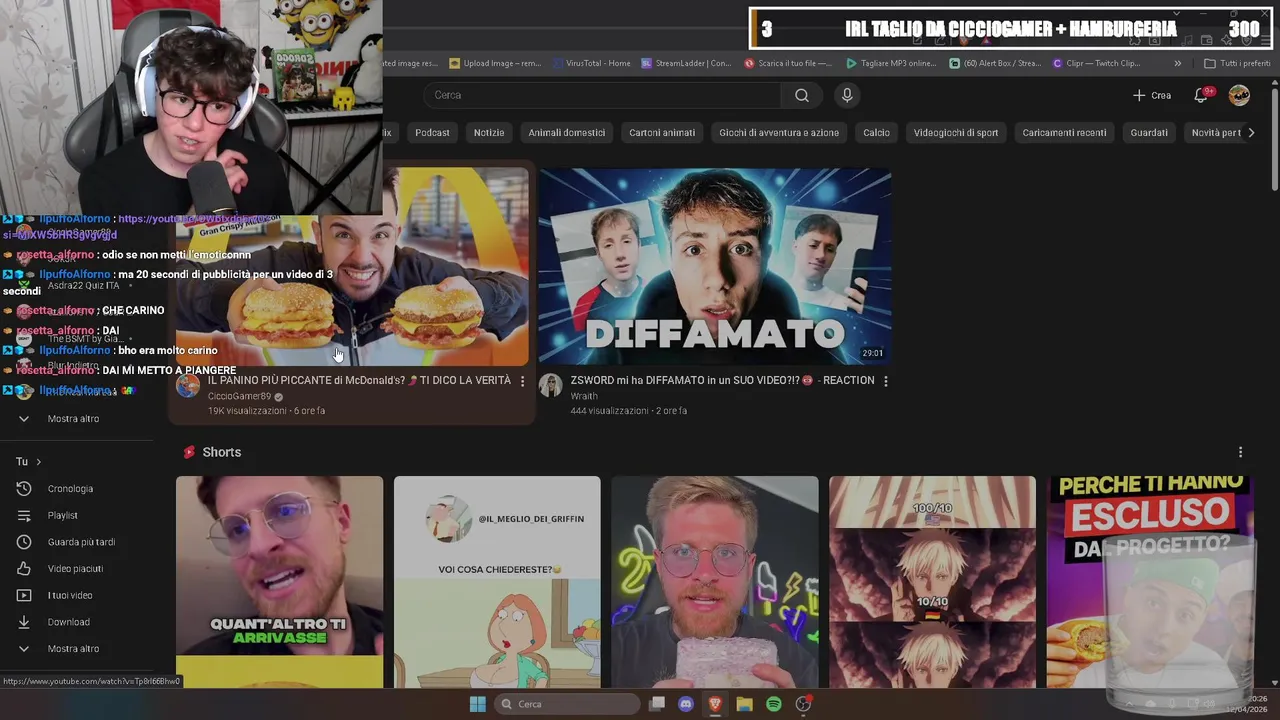Open the (60) Alert Box bookmark

[x=994, y=63]
